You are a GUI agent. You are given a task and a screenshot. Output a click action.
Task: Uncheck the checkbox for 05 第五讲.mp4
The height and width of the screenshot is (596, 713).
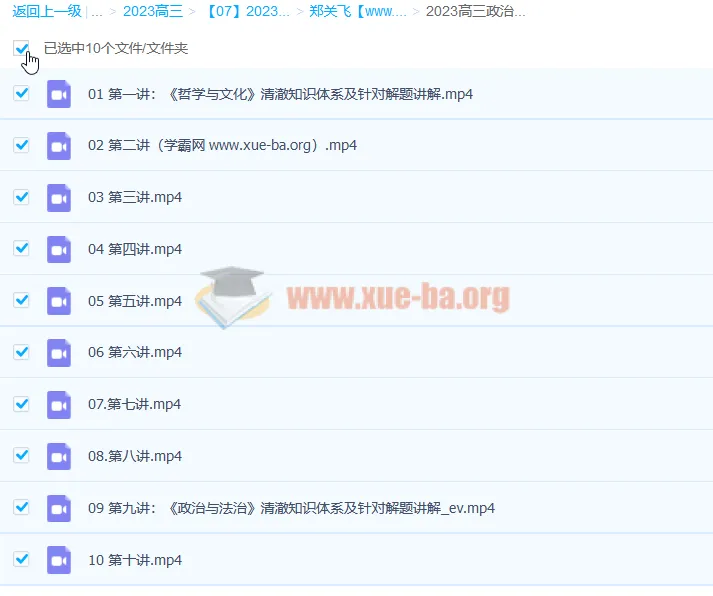click(x=21, y=300)
